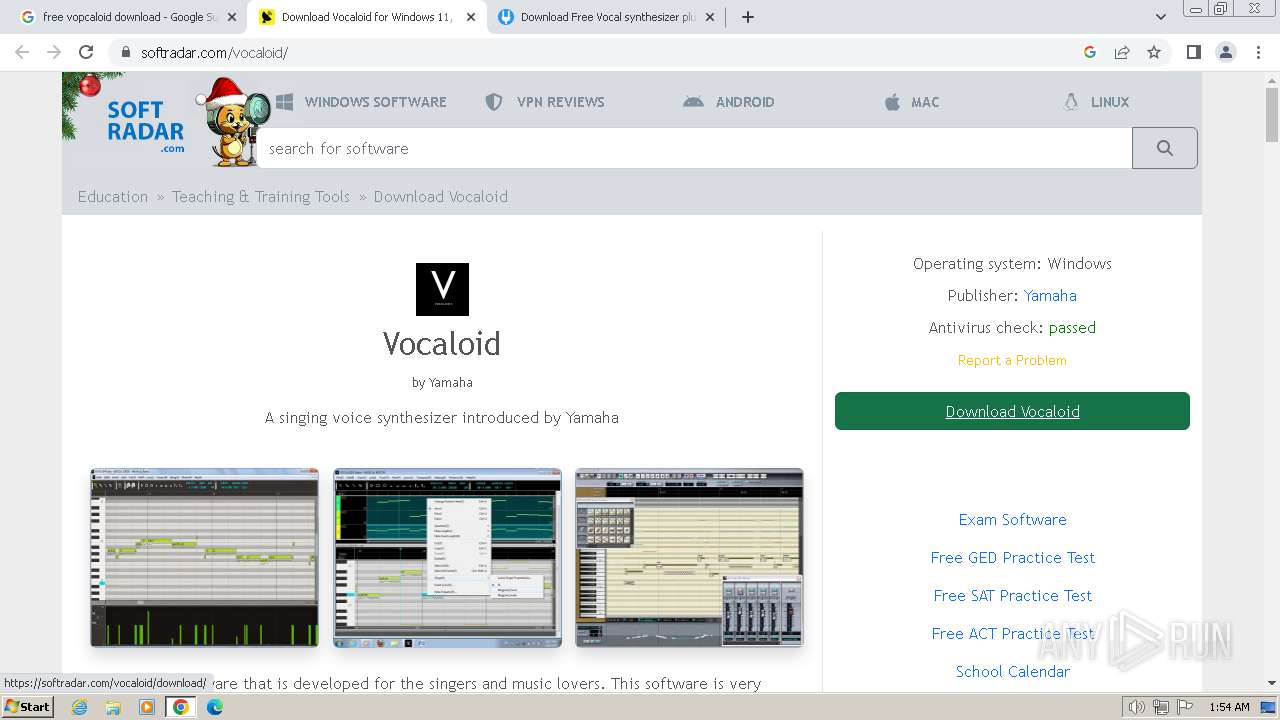This screenshot has height=720, width=1280.
Task: Open the Windows Software menu
Action: 361,102
